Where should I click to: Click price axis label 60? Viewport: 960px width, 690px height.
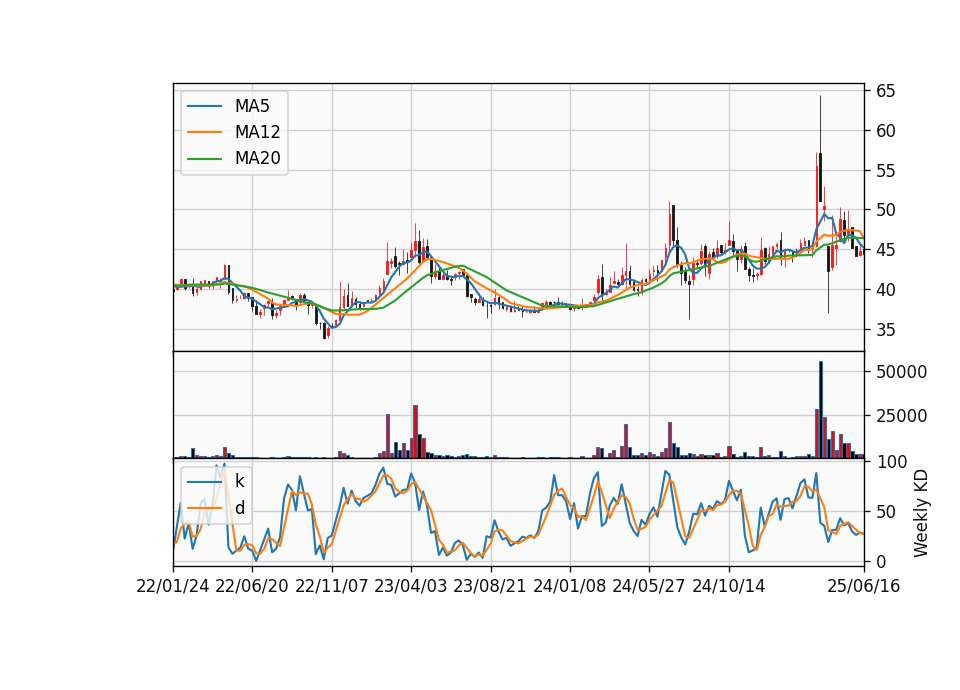885,131
